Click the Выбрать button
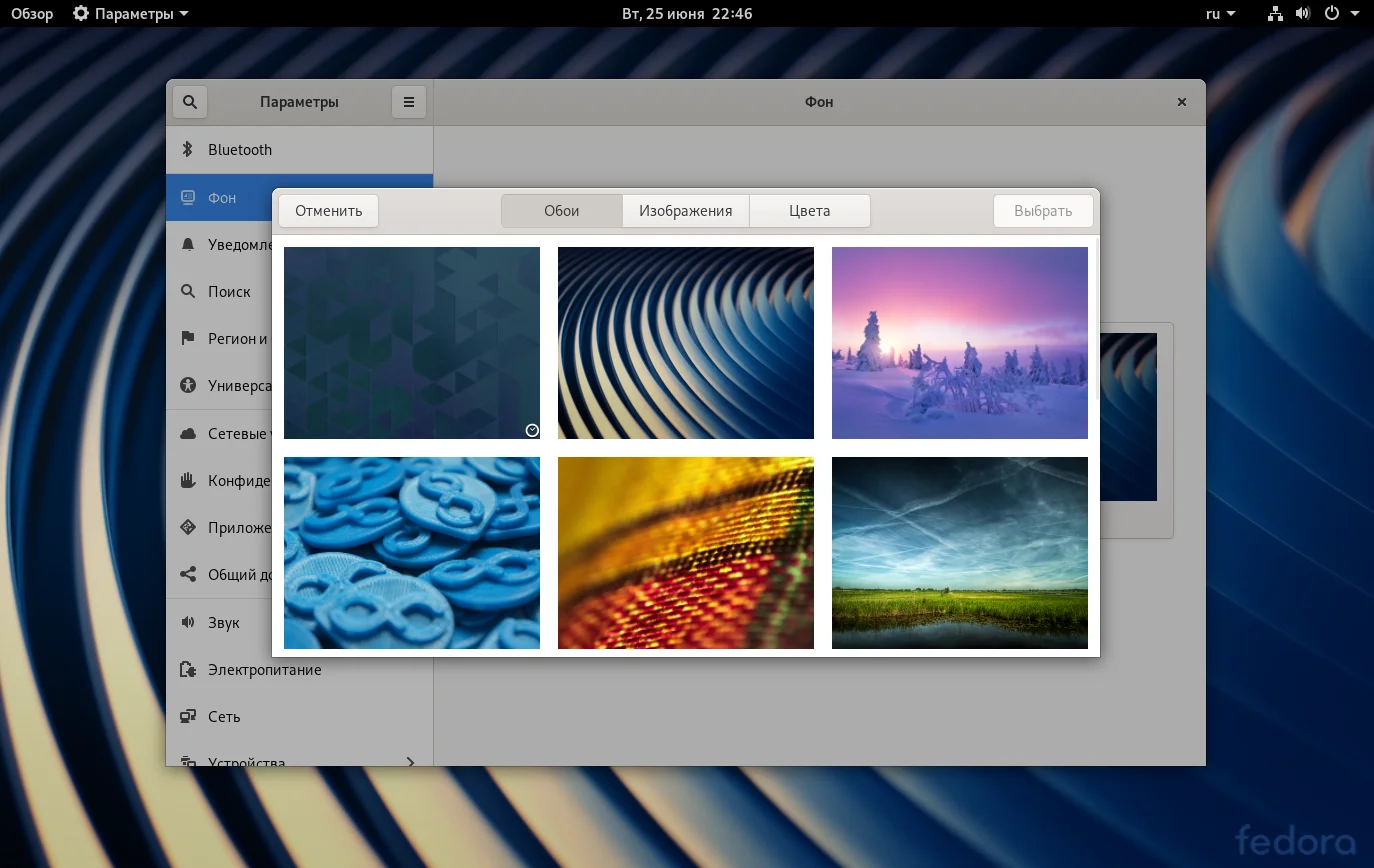This screenshot has height=868, width=1374. coord(1042,211)
